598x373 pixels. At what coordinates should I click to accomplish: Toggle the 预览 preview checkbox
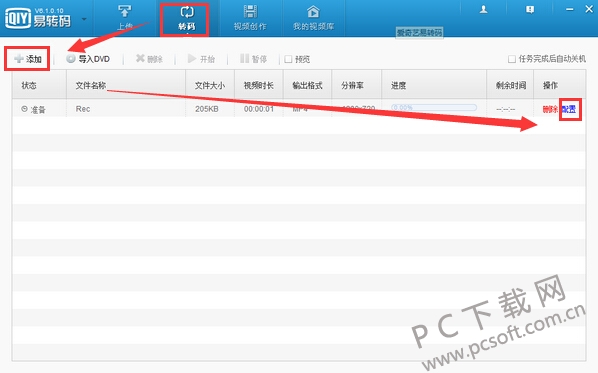coord(288,59)
